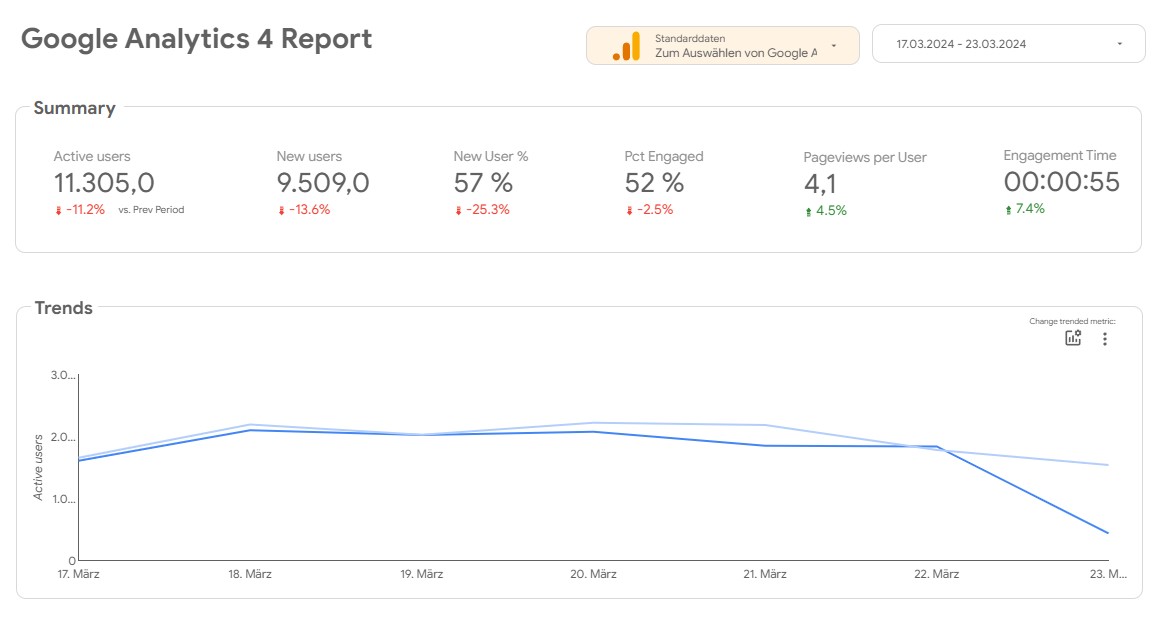Click the red down arrow beside -13.6%
1169x643 pixels.
(281, 211)
